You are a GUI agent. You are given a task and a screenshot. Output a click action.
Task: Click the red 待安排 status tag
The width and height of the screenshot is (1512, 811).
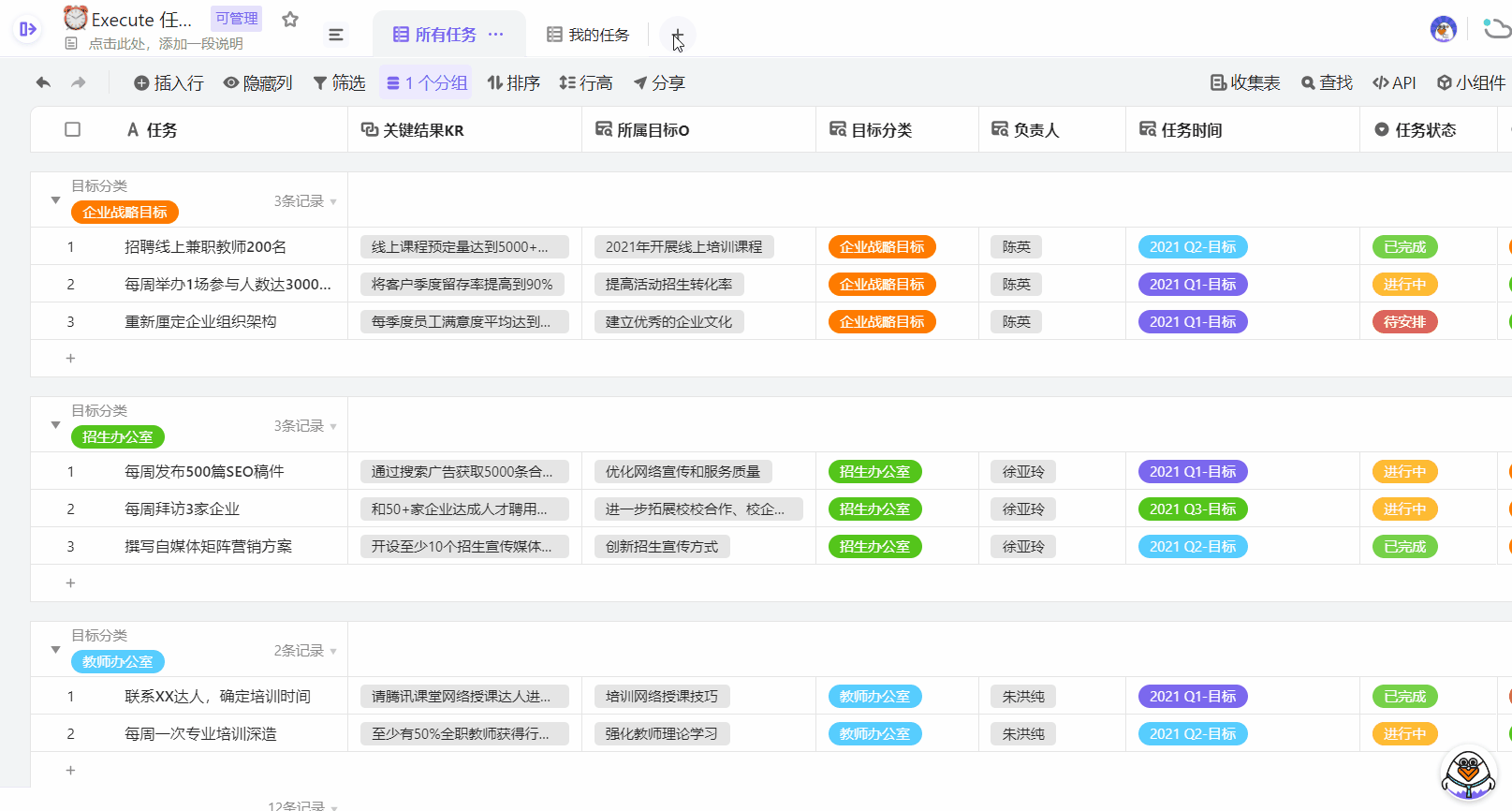pos(1404,322)
